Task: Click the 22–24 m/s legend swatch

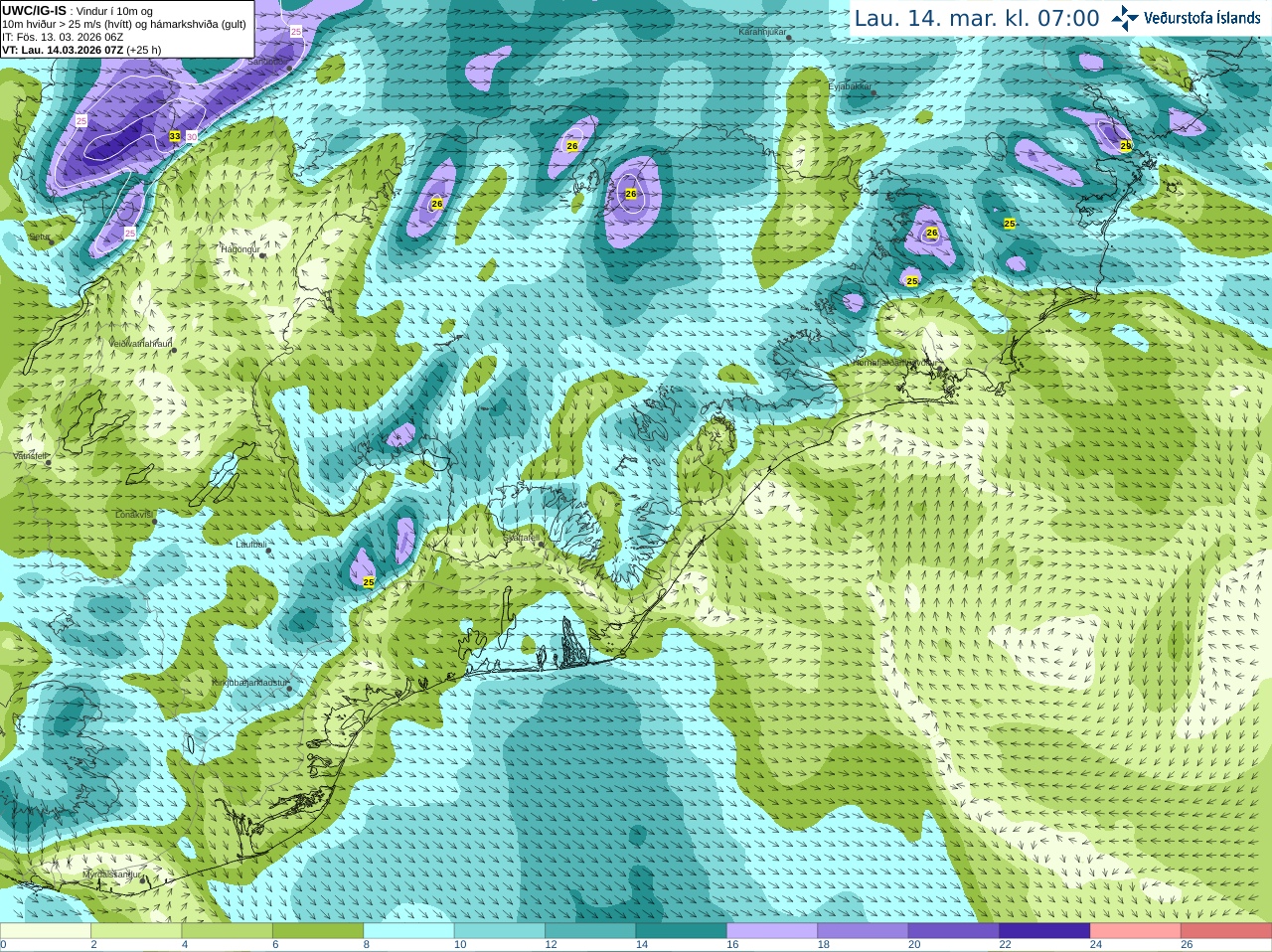Action: pos(1045,931)
